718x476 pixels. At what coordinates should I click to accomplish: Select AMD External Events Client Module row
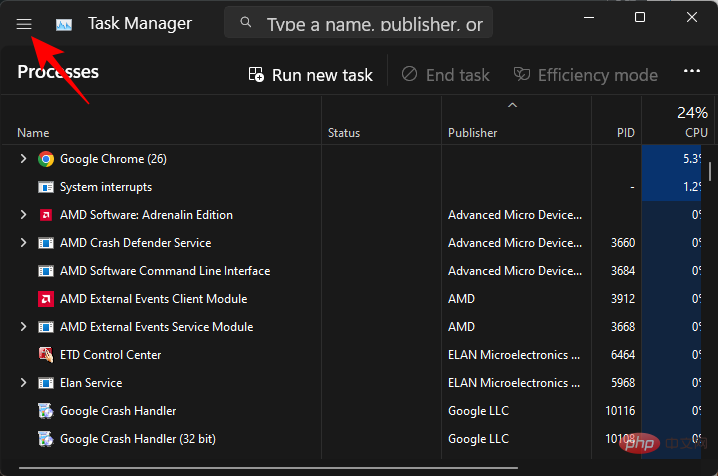tap(352, 299)
